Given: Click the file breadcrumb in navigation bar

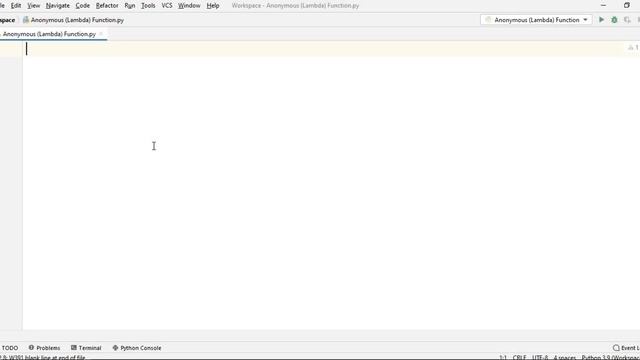Looking at the screenshot, I should click(x=73, y=20).
